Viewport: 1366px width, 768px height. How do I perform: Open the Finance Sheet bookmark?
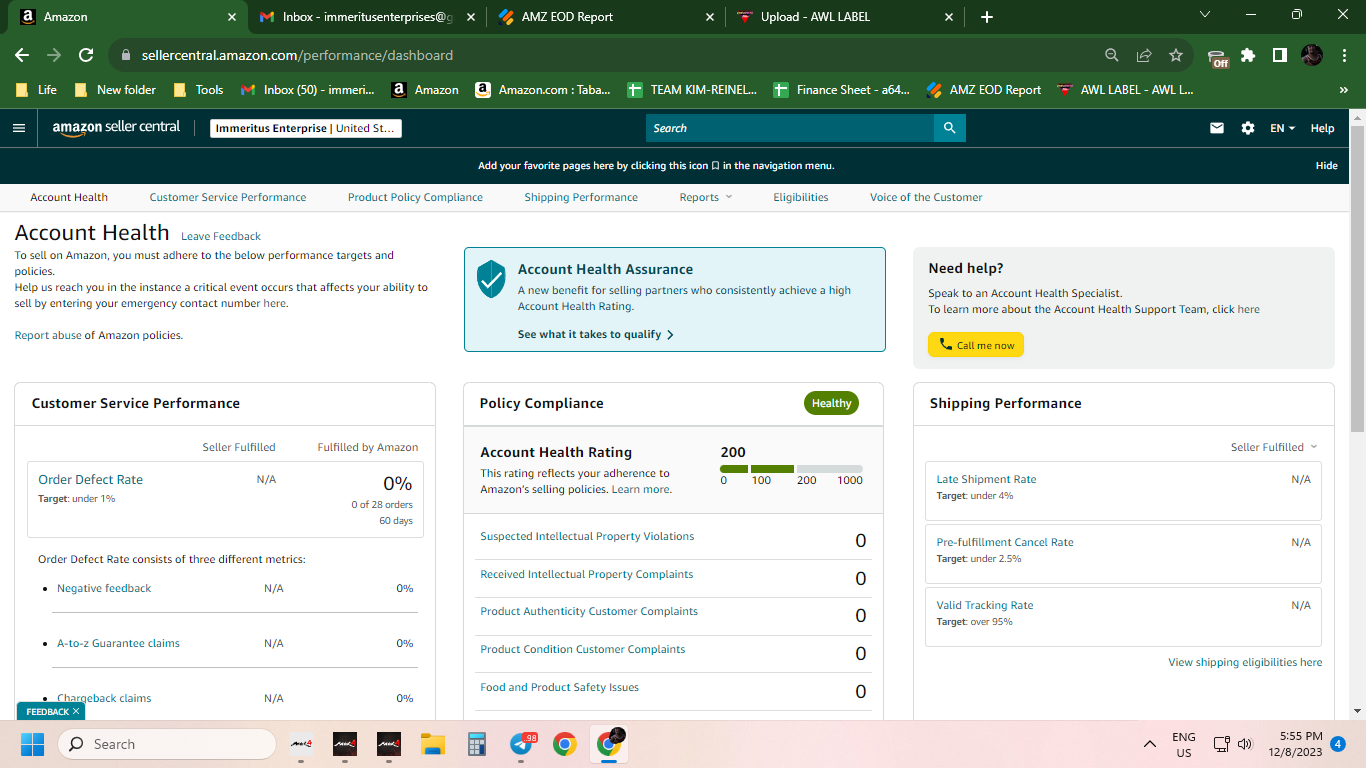tap(841, 90)
